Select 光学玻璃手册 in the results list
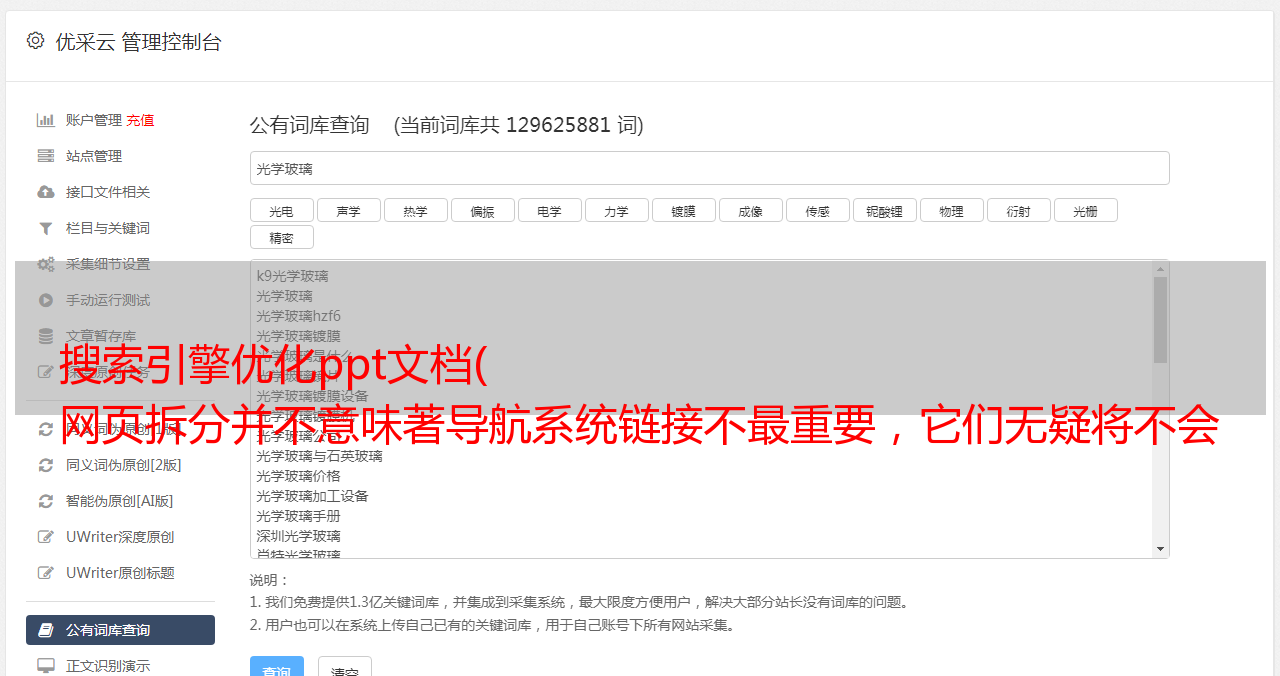 pos(298,516)
